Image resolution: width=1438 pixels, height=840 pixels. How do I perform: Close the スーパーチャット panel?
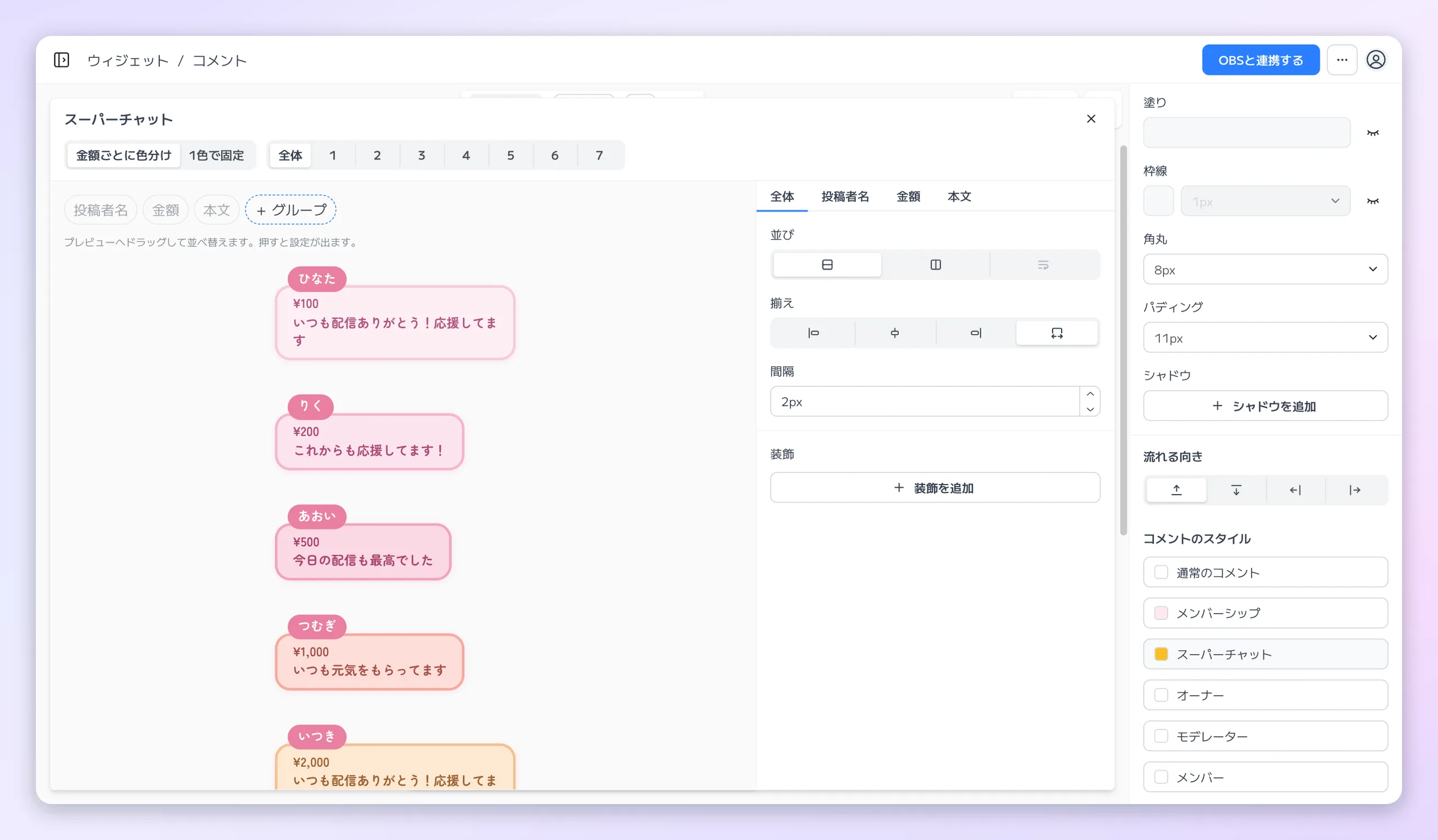click(x=1091, y=118)
